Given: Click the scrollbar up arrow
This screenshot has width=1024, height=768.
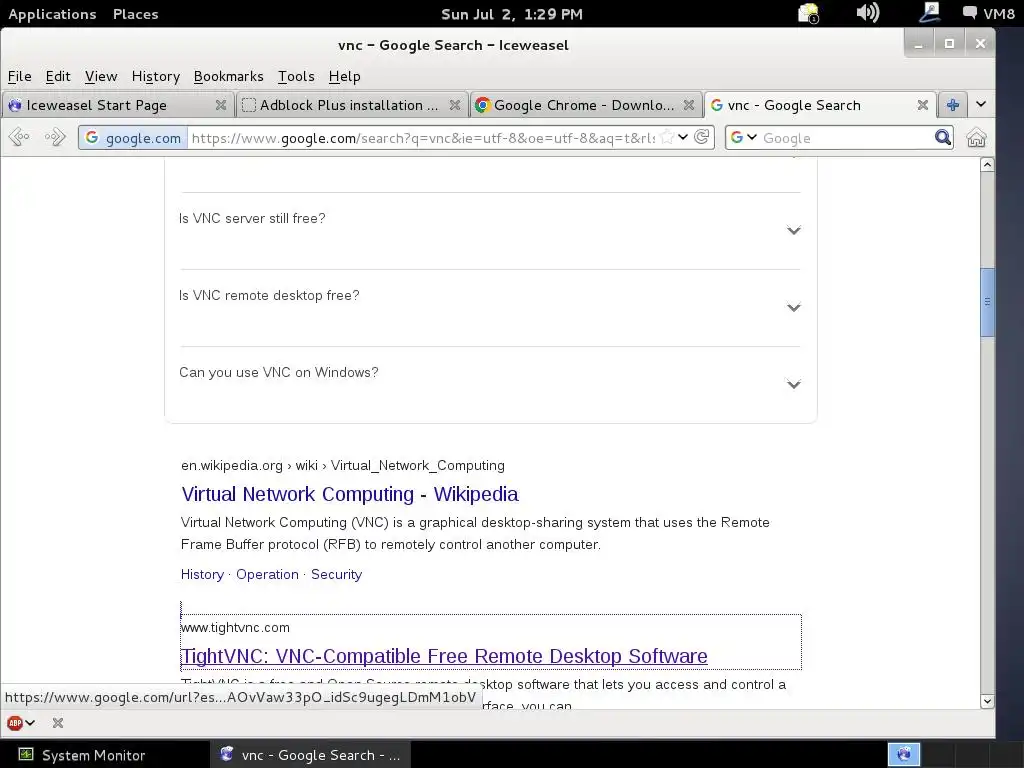Looking at the screenshot, I should point(987,165).
